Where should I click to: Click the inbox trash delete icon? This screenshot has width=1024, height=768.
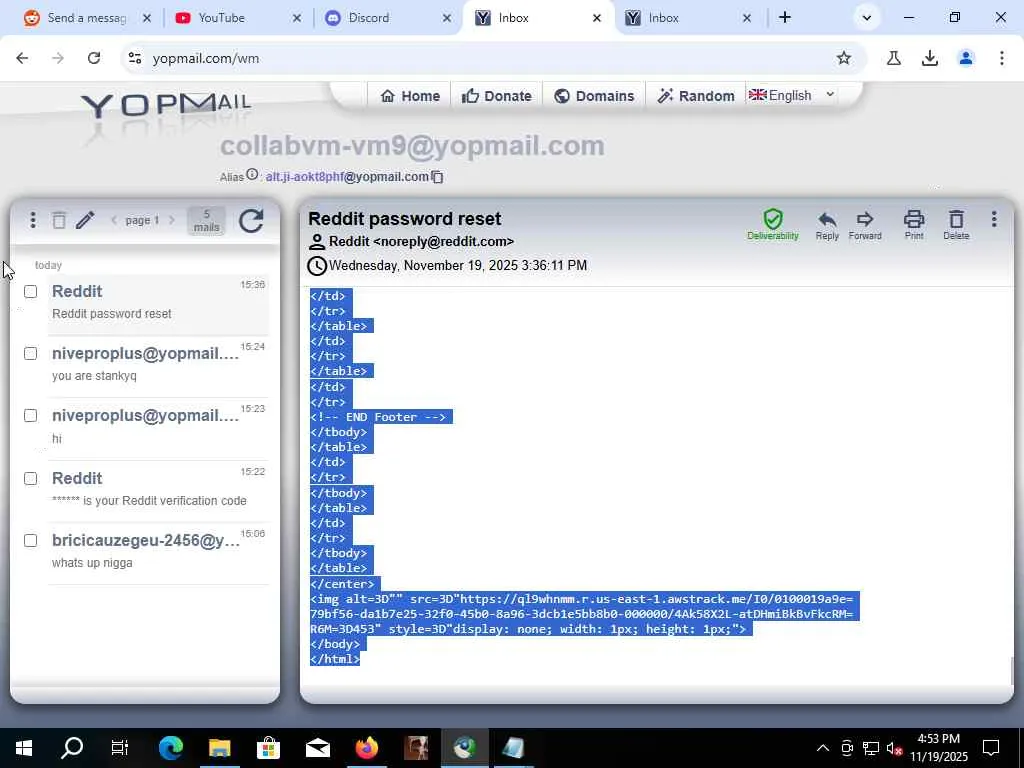pyautogui.click(x=59, y=220)
